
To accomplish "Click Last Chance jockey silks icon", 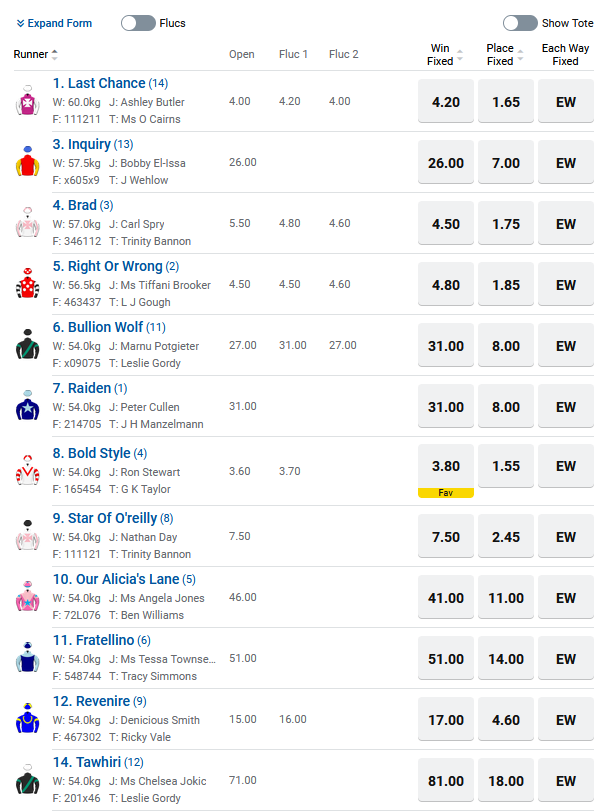I will [26, 101].
